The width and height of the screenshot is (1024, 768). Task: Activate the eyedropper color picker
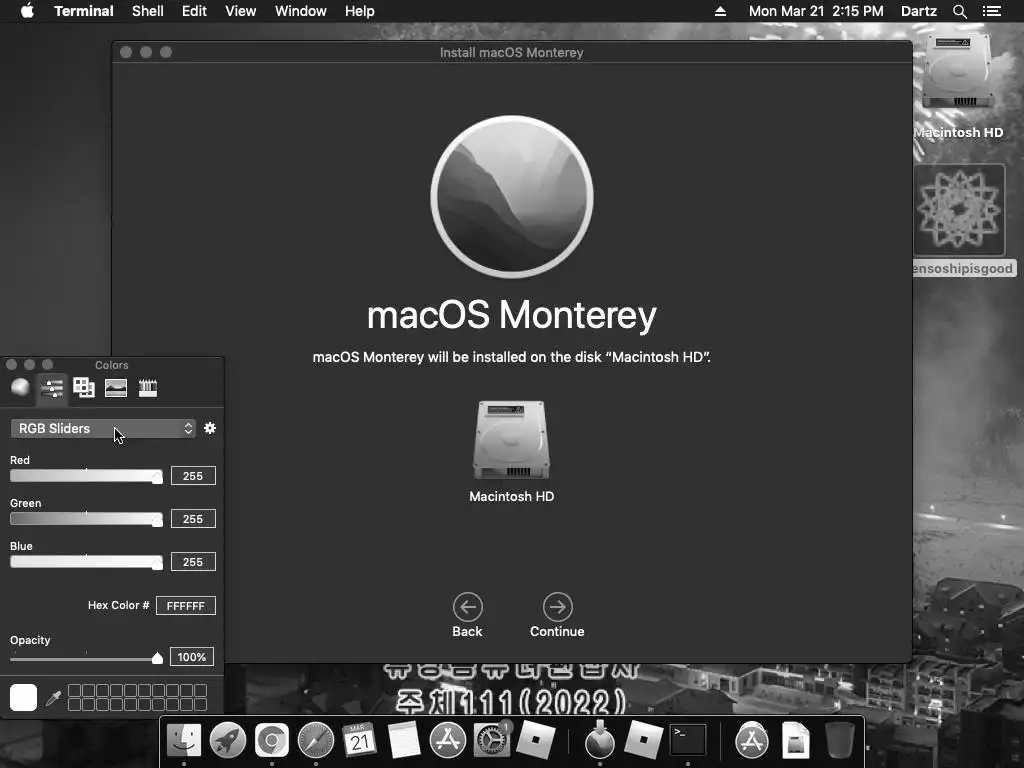(54, 698)
